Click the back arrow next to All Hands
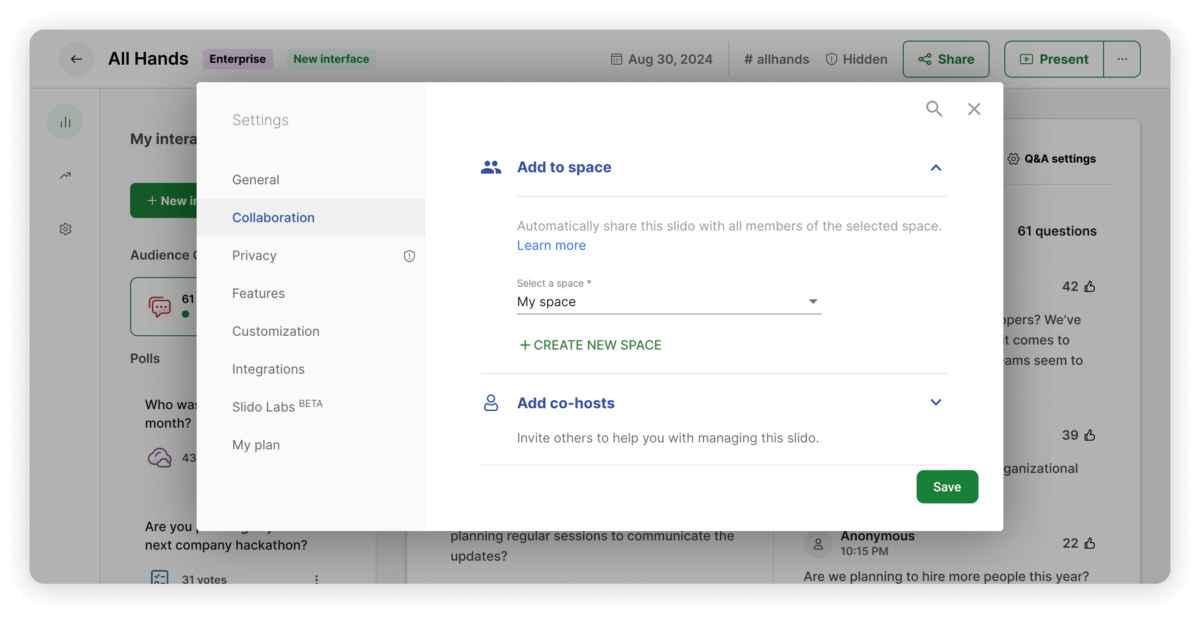The height and width of the screenshot is (617, 1200). point(76,59)
